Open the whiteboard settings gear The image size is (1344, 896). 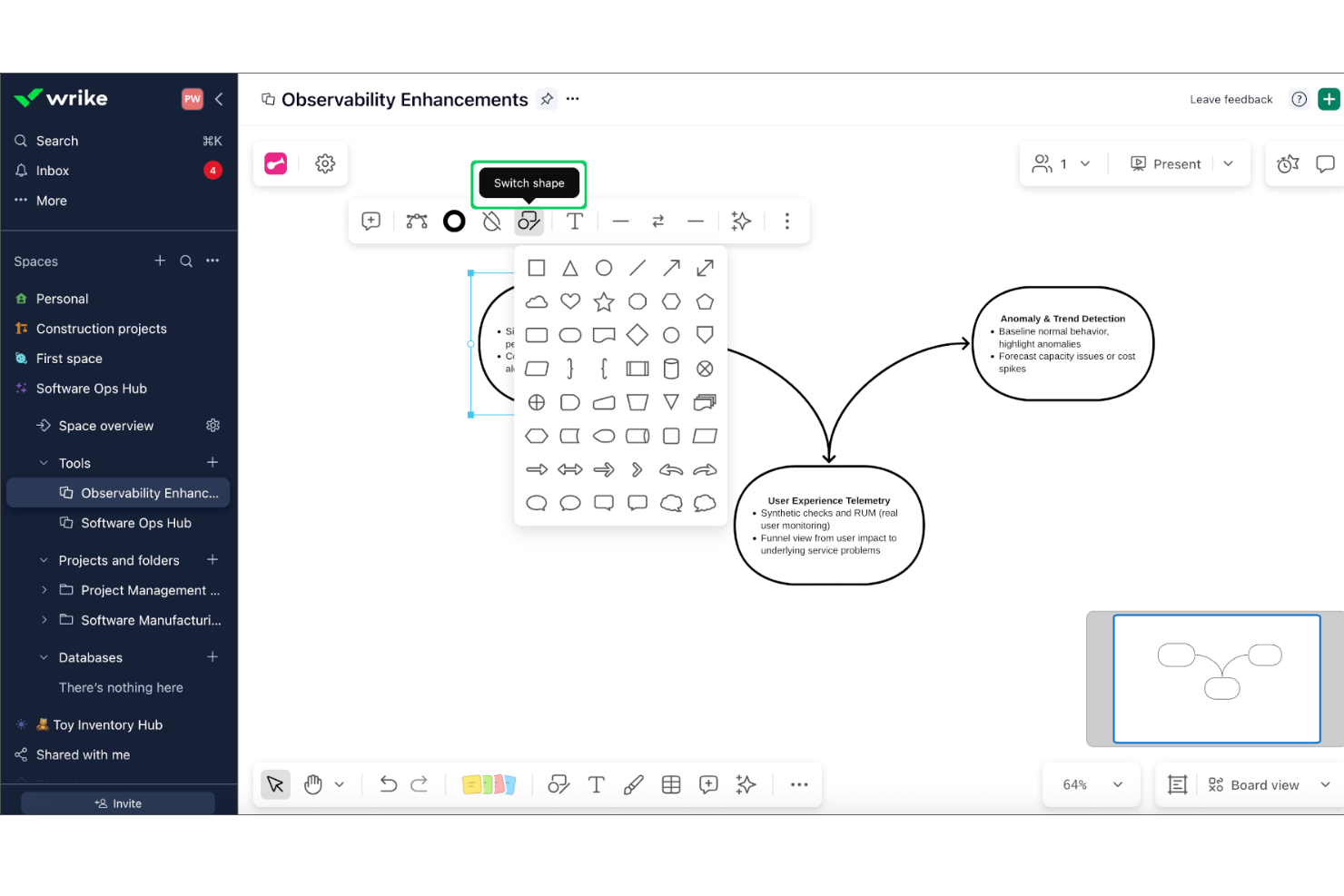click(325, 163)
